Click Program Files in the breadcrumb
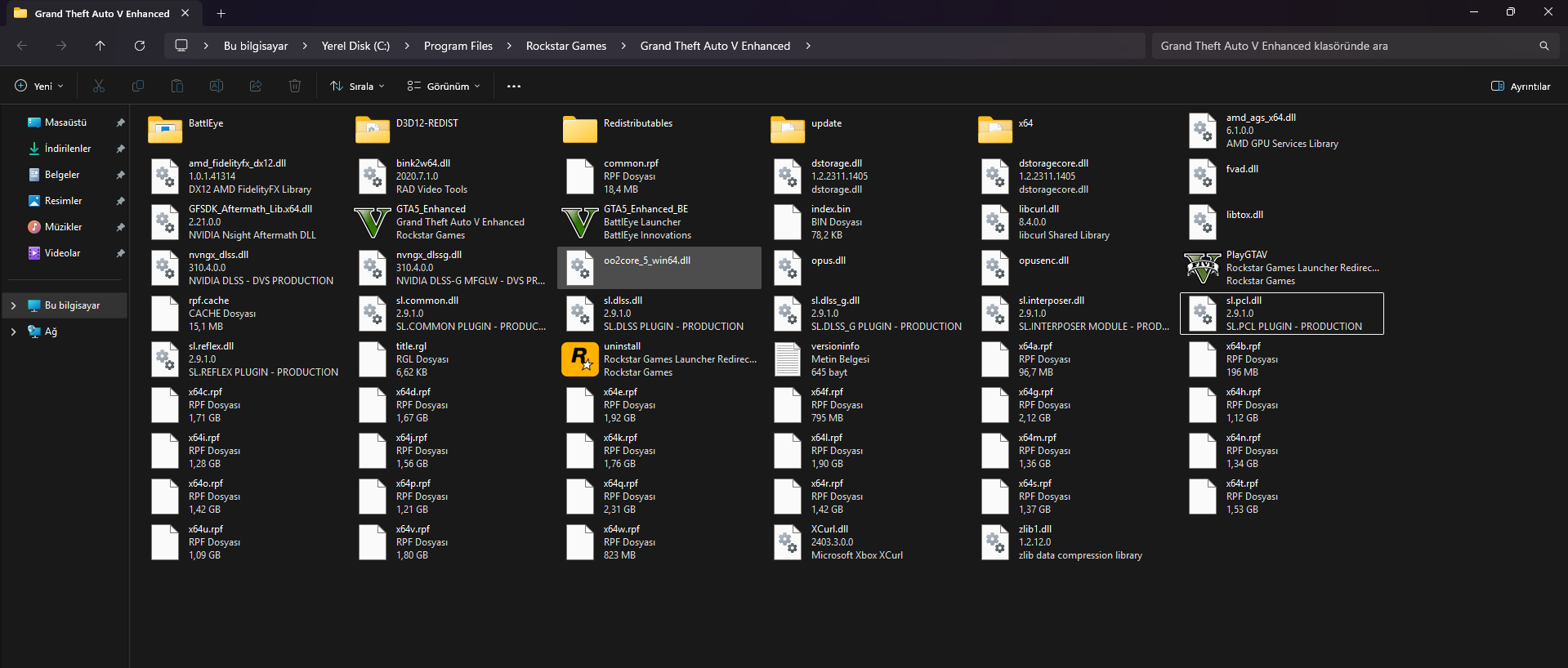Screen dimensions: 1568x668 (458, 46)
